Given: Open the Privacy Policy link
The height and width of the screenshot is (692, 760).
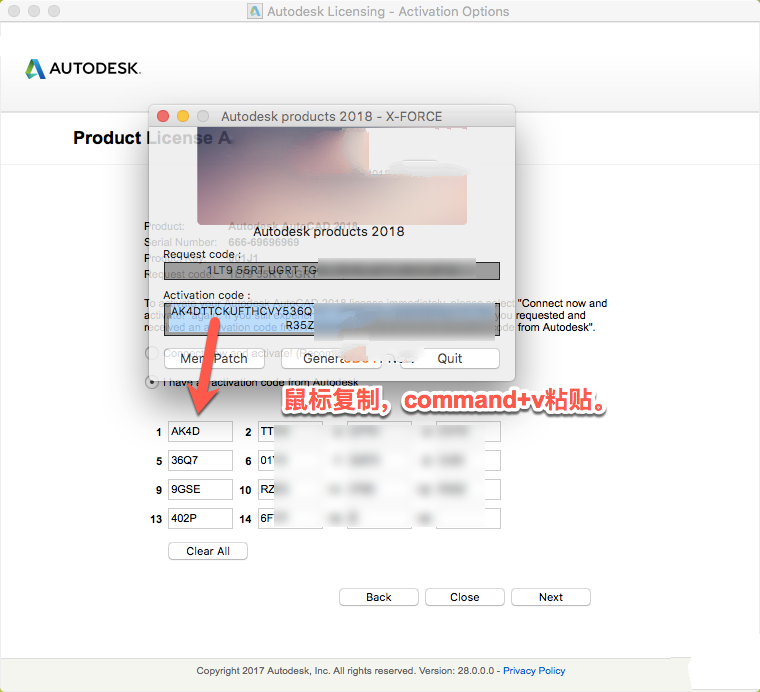Looking at the screenshot, I should pyautogui.click(x=534, y=671).
